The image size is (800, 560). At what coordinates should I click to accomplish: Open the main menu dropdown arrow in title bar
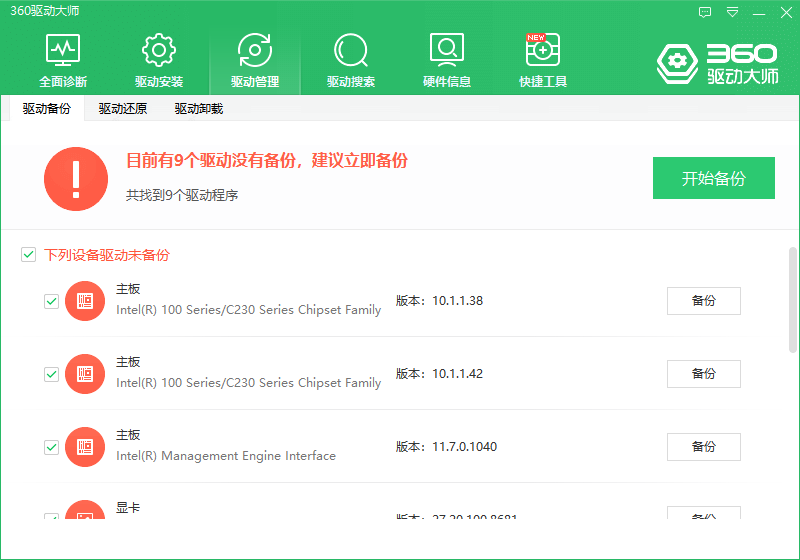(x=732, y=12)
